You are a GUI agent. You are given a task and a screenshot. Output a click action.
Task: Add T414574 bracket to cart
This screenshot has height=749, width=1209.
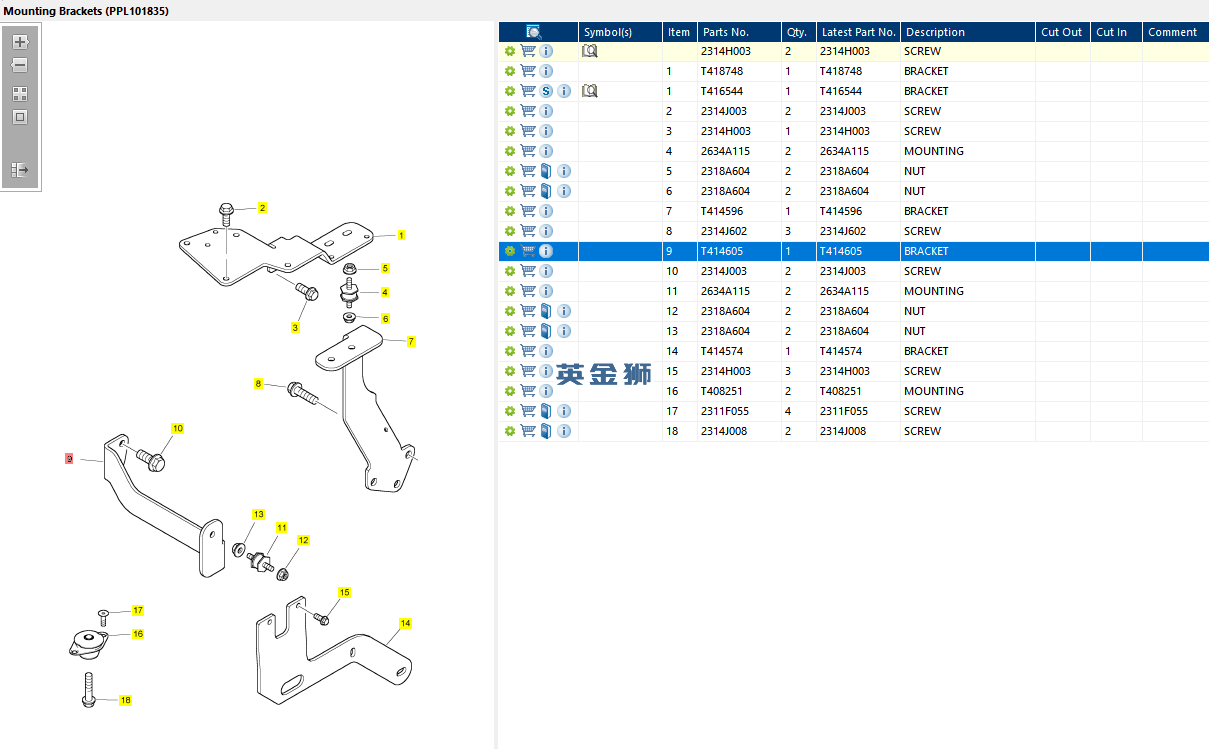[x=528, y=351]
